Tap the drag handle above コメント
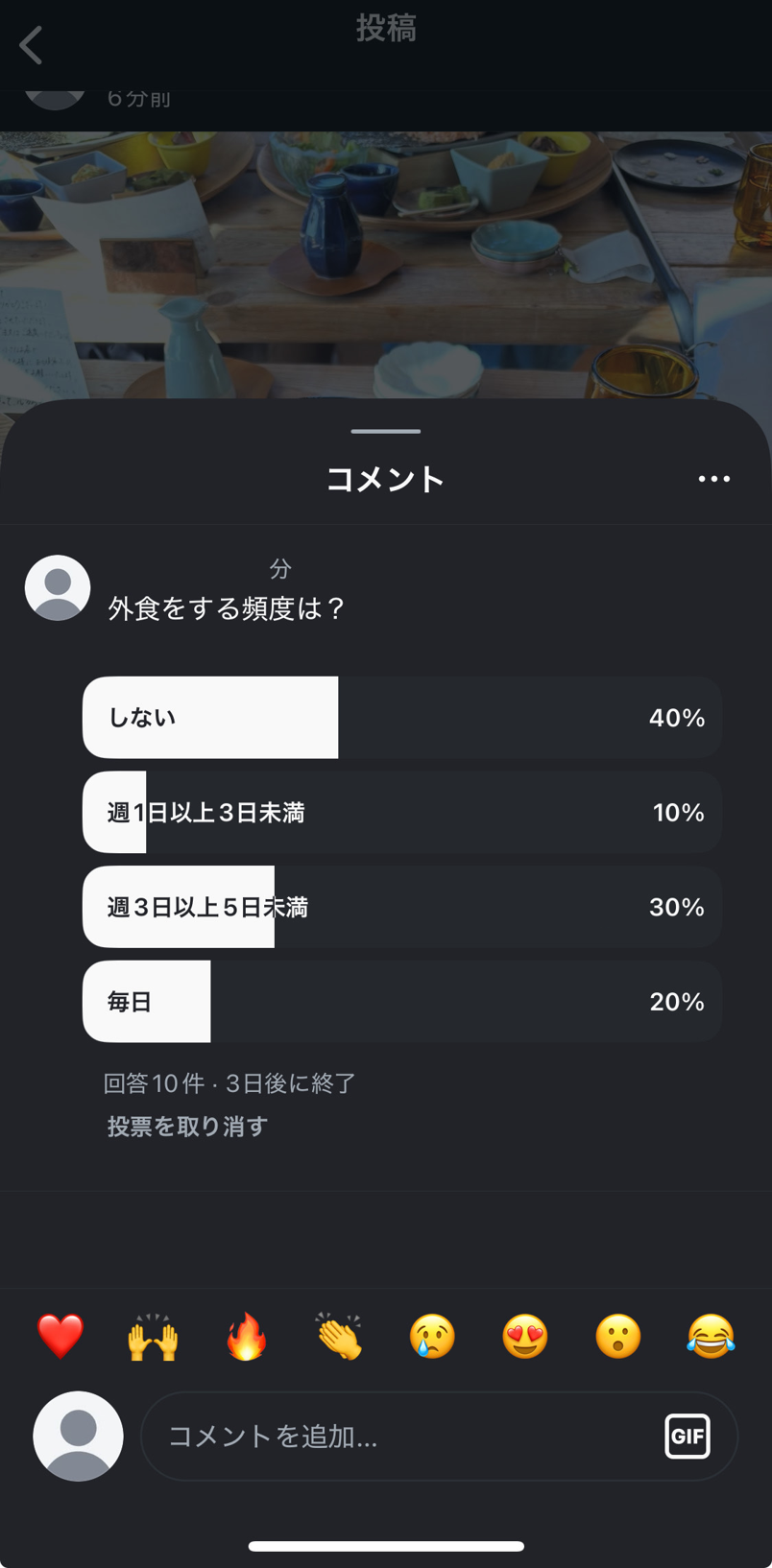 click(386, 432)
